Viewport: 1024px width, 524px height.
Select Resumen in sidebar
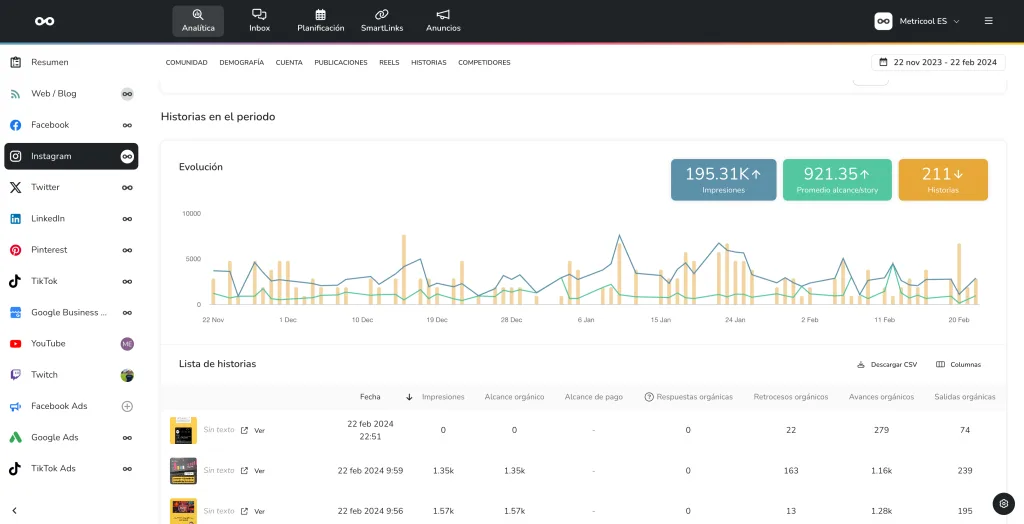pos(71,62)
